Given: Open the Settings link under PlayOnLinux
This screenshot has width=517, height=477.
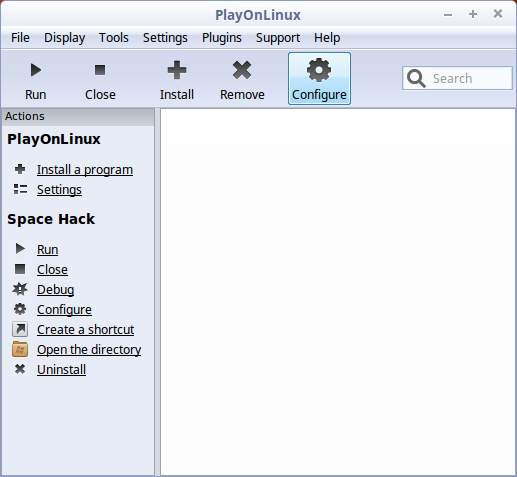Looking at the screenshot, I should tap(59, 190).
